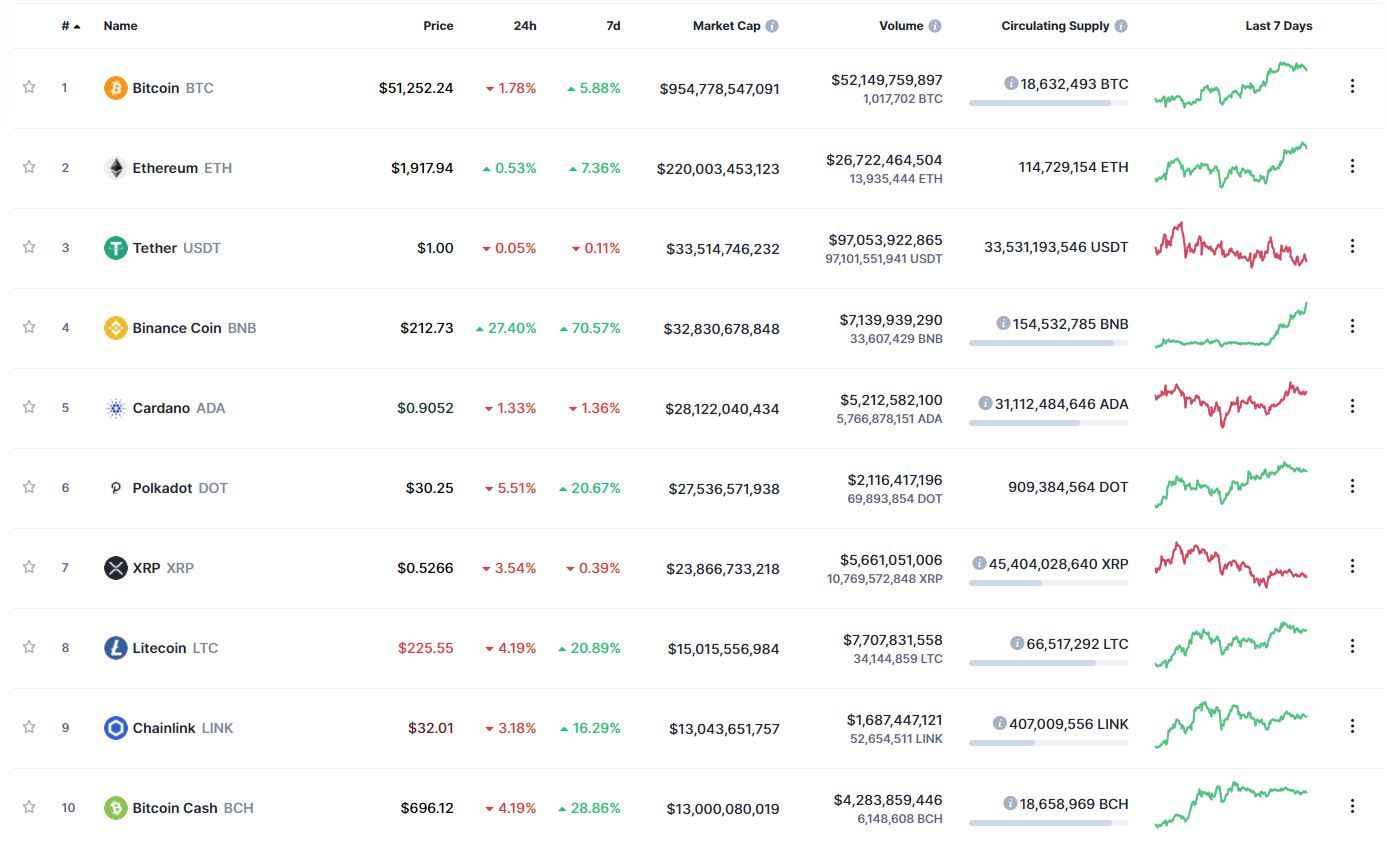Star Chainlink in the watchlist column
This screenshot has width=1387, height=845.
click(29, 727)
